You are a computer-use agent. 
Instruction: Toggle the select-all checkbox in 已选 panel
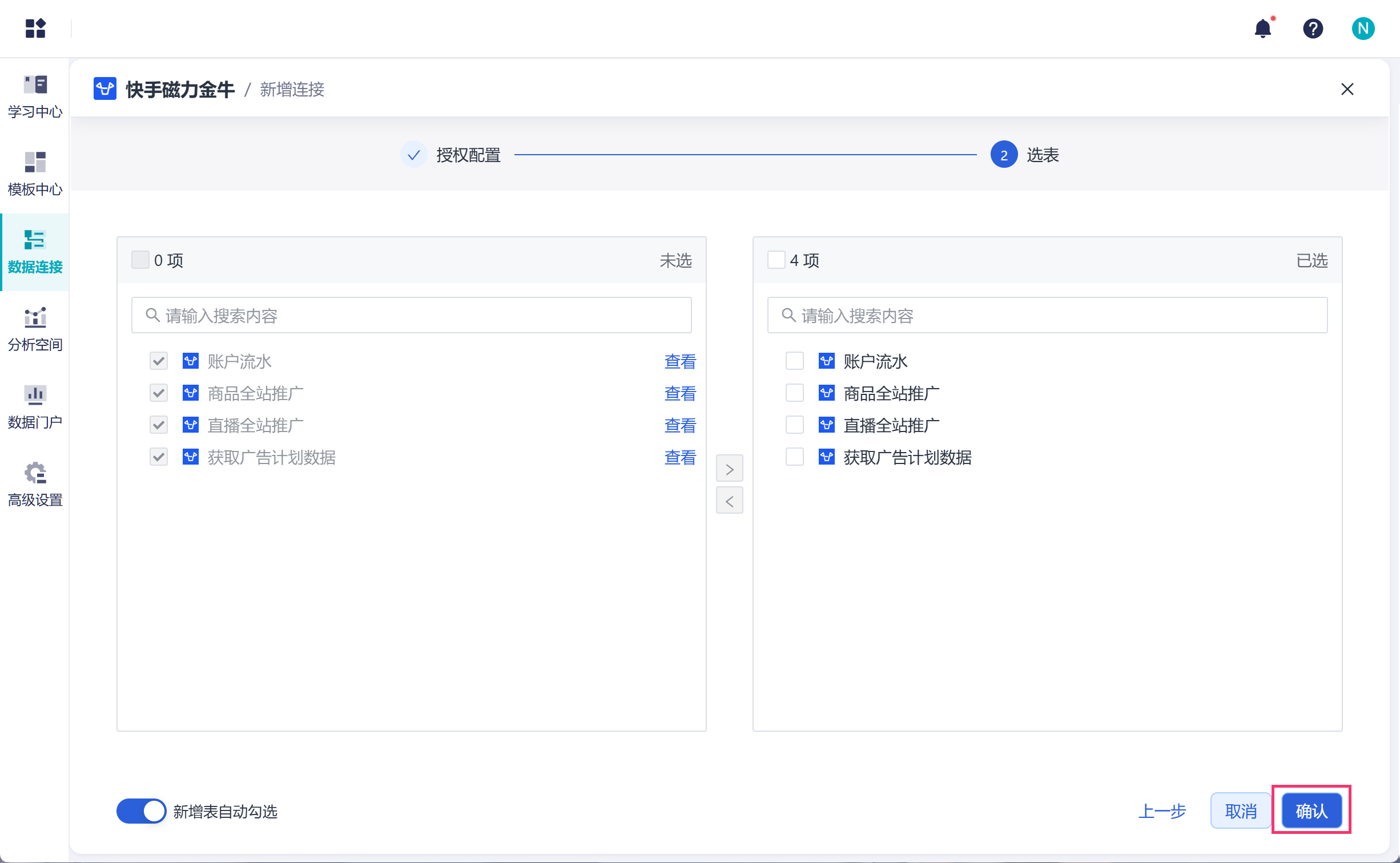tap(777, 260)
